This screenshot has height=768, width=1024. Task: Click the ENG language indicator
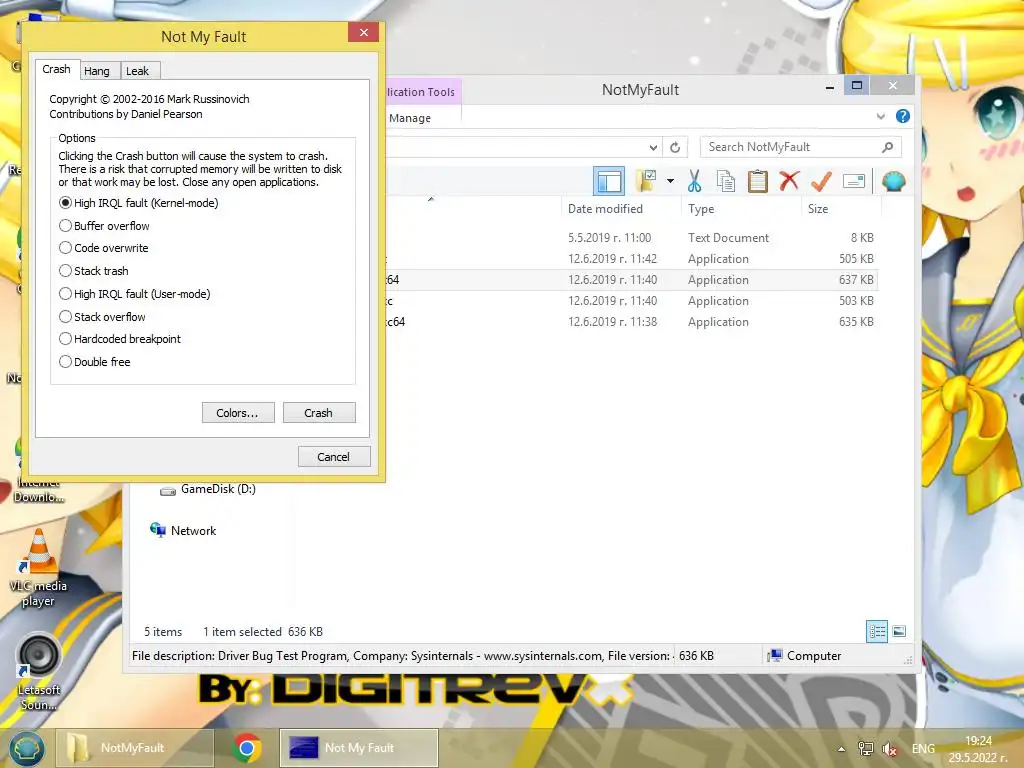click(x=923, y=749)
